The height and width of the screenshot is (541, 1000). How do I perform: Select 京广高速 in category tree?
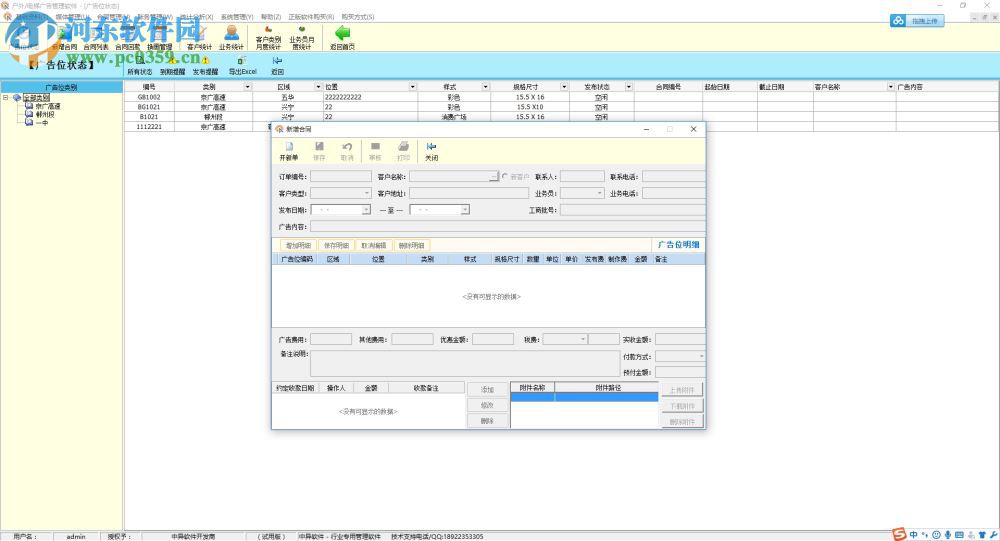click(47, 106)
